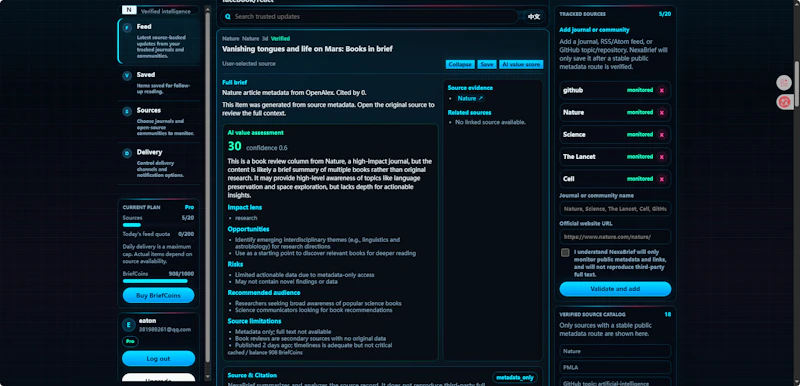Viewport: 800px width, 386px height.
Task: Remove the github tracked source
Action: point(662,90)
